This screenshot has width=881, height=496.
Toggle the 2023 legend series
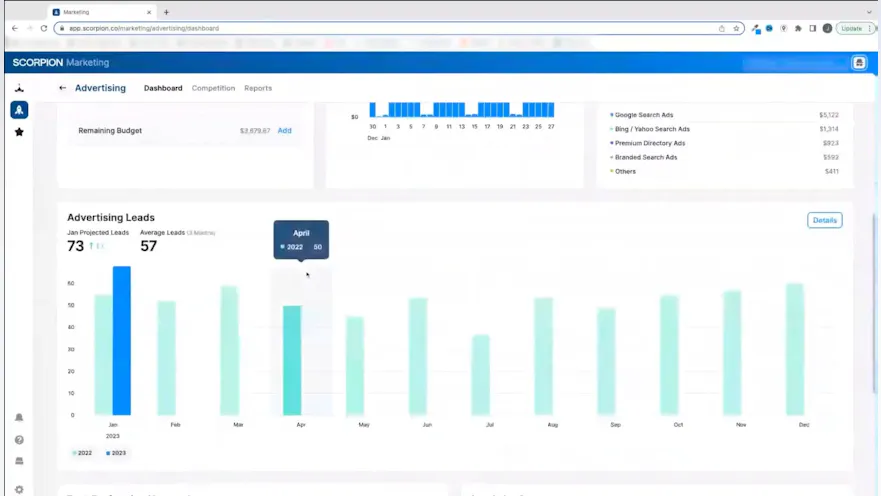[116, 453]
